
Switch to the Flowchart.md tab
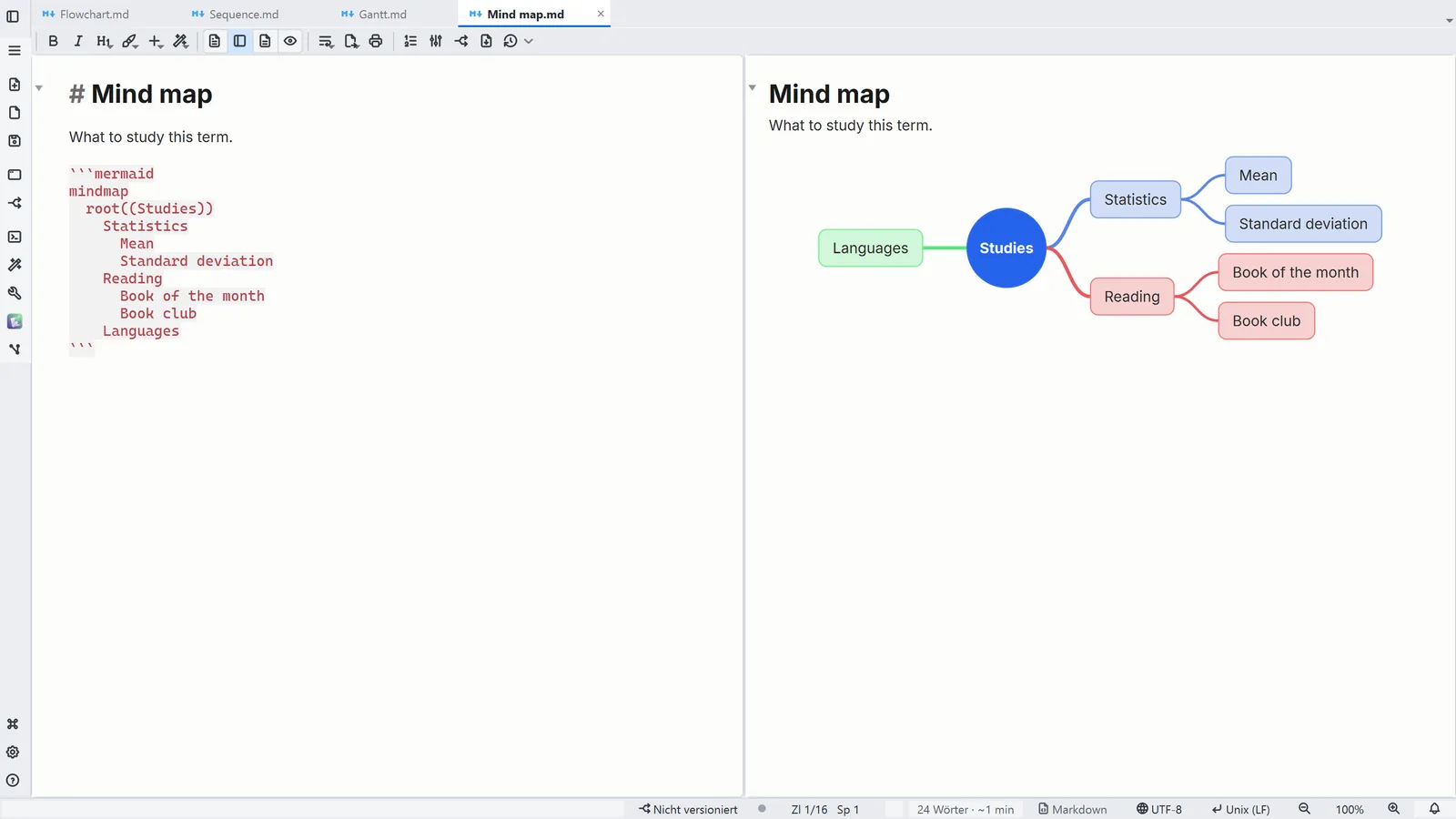(86, 14)
